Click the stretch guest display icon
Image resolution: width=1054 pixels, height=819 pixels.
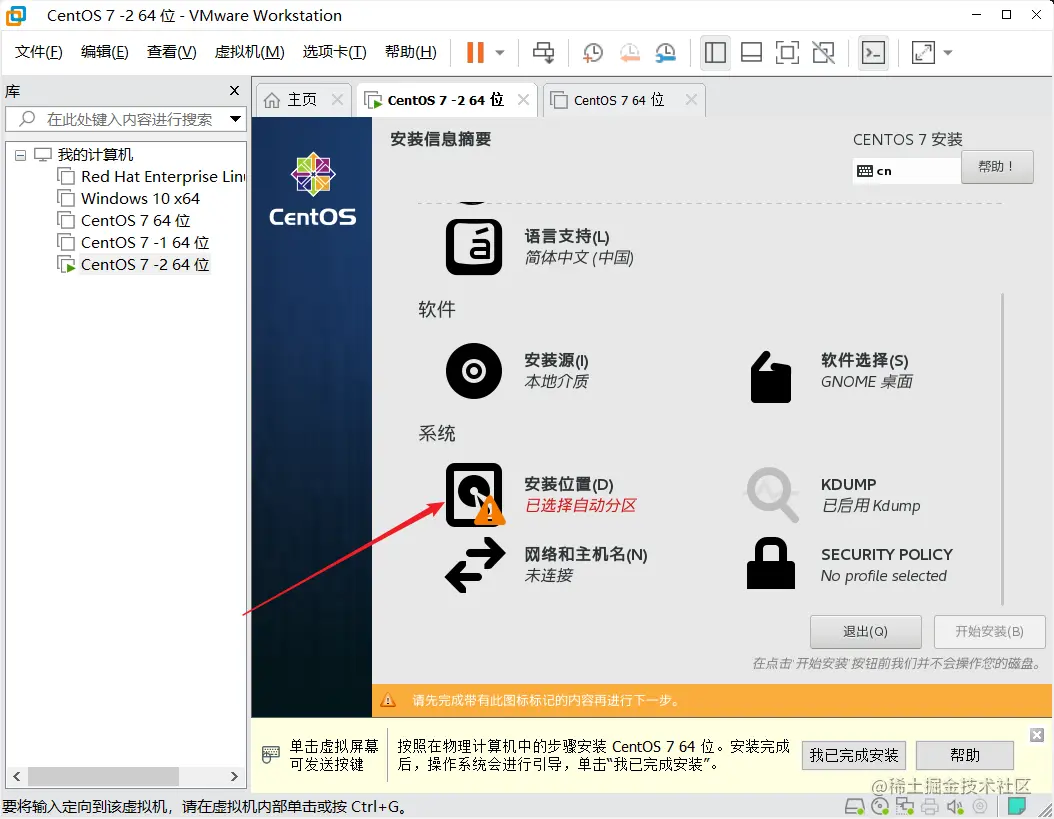point(923,52)
